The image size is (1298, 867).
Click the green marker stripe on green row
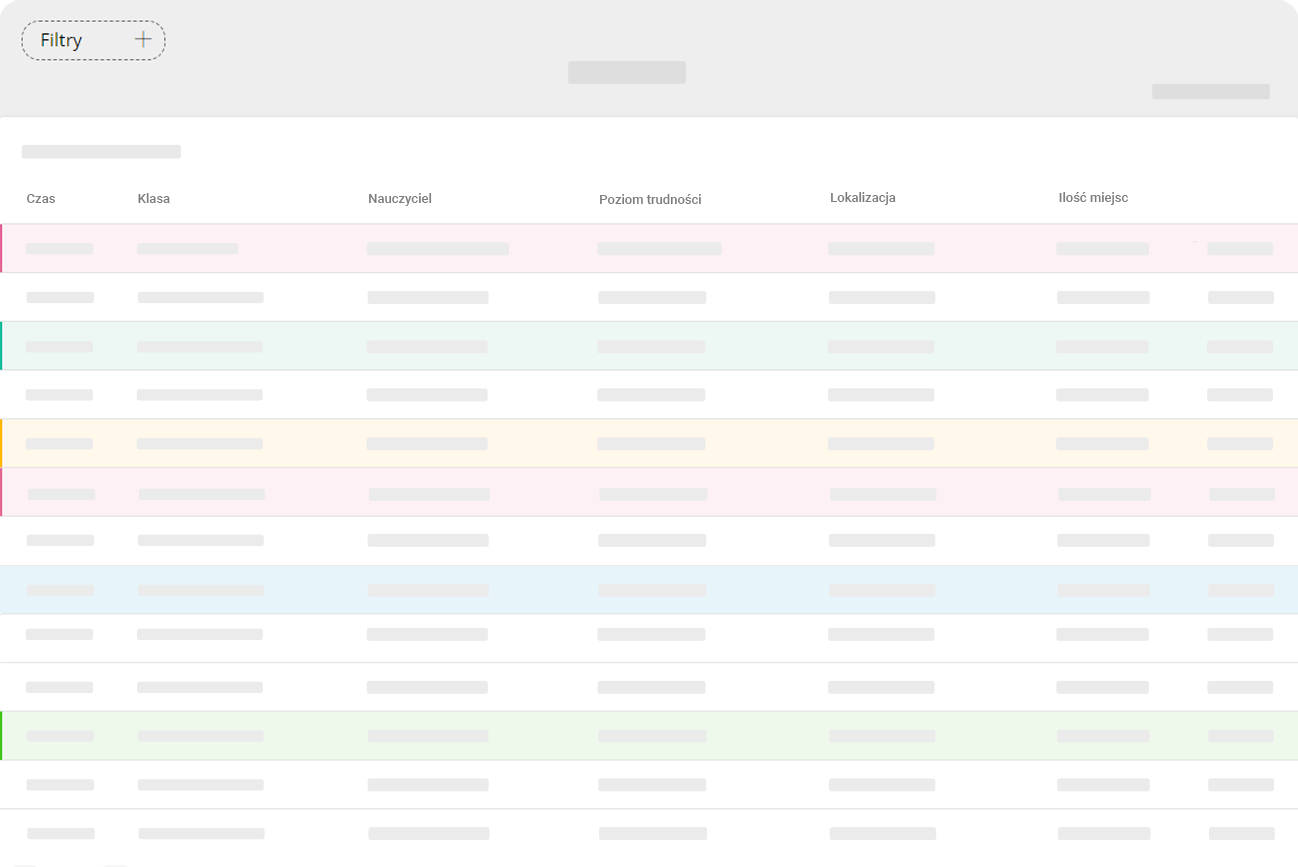pos(1,736)
